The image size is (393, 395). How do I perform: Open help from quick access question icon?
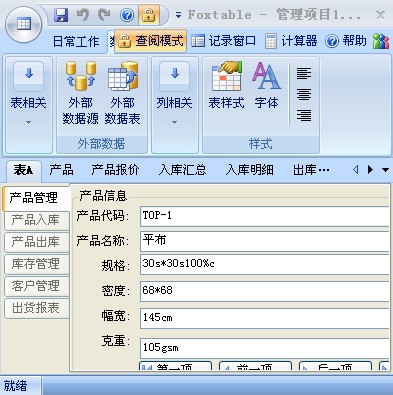click(127, 15)
